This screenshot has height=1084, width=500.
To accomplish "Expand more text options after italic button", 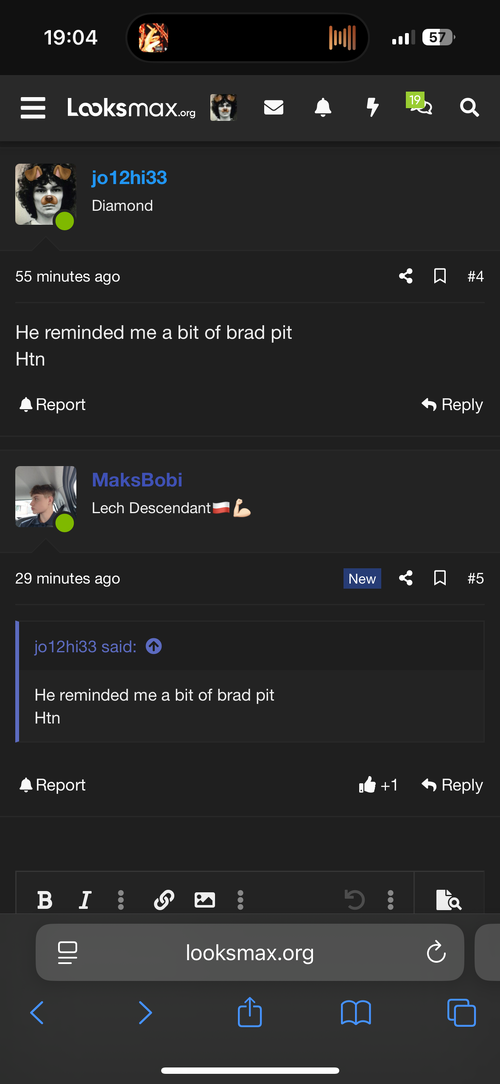I will pyautogui.click(x=121, y=899).
